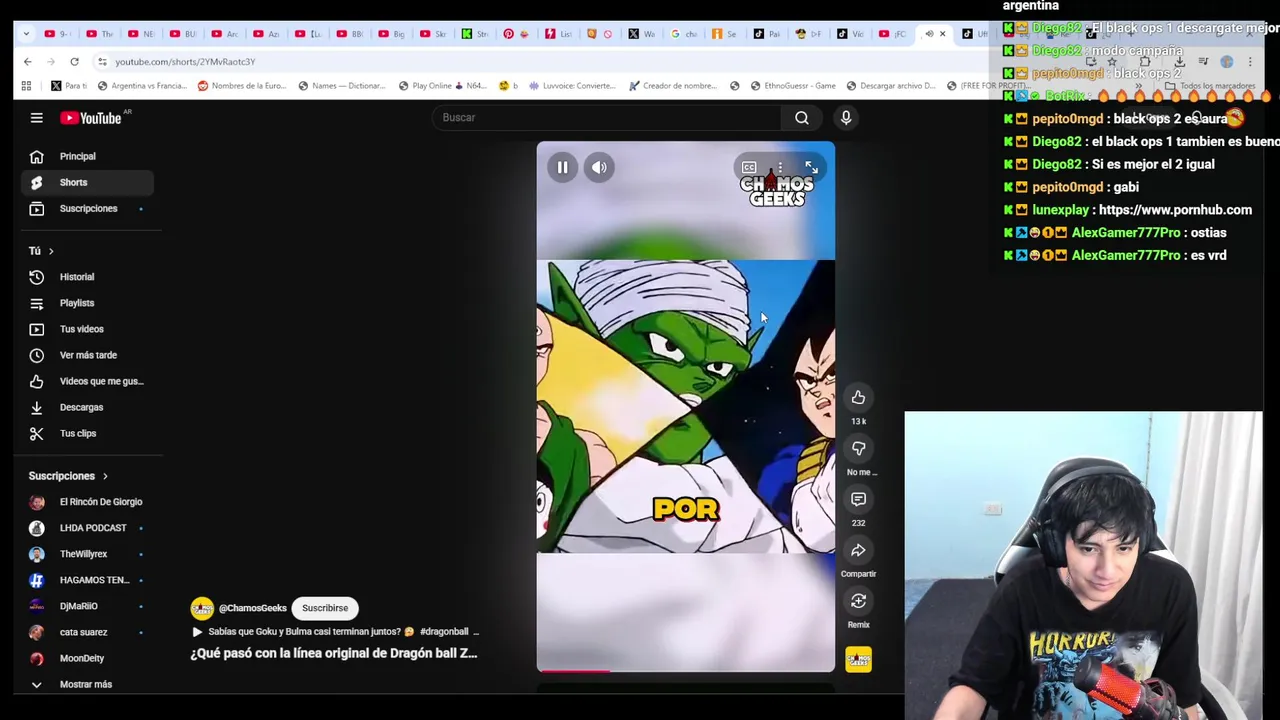Open MoonDeity channel
This screenshot has height=720, width=1280.
pos(88,658)
